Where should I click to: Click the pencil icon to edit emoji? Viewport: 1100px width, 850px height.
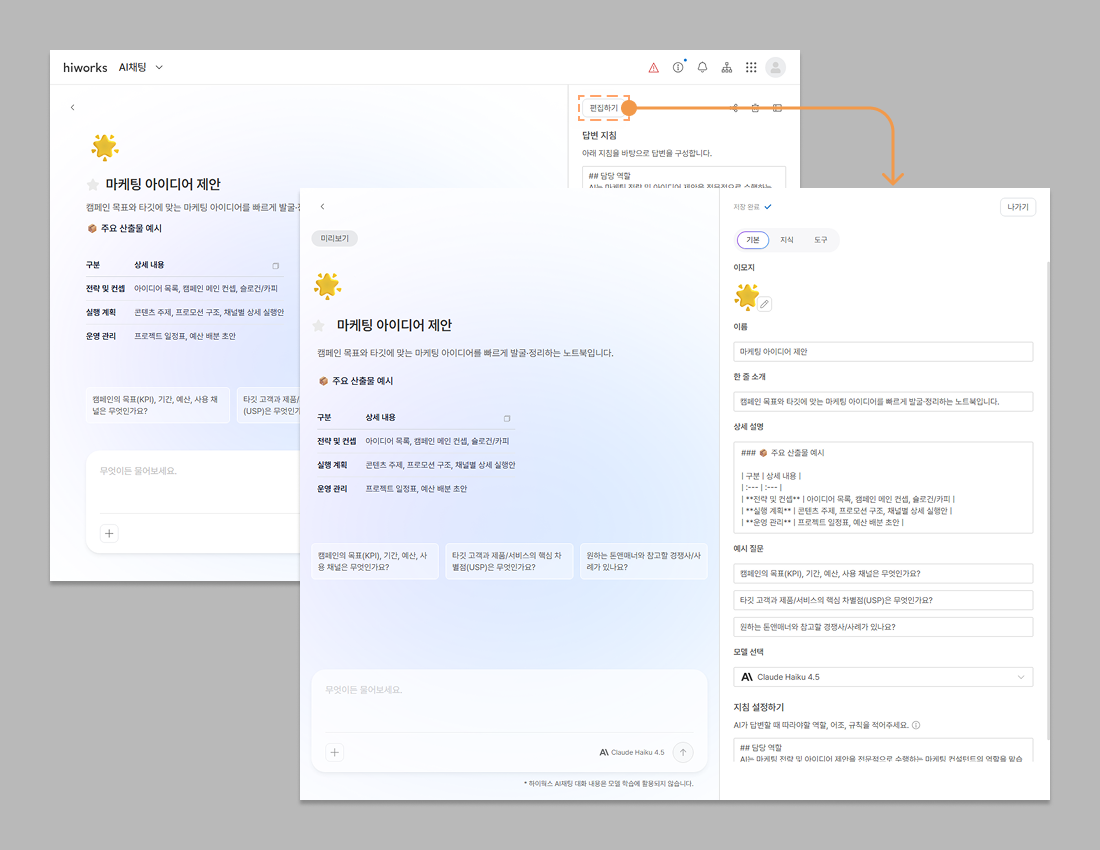[x=765, y=304]
